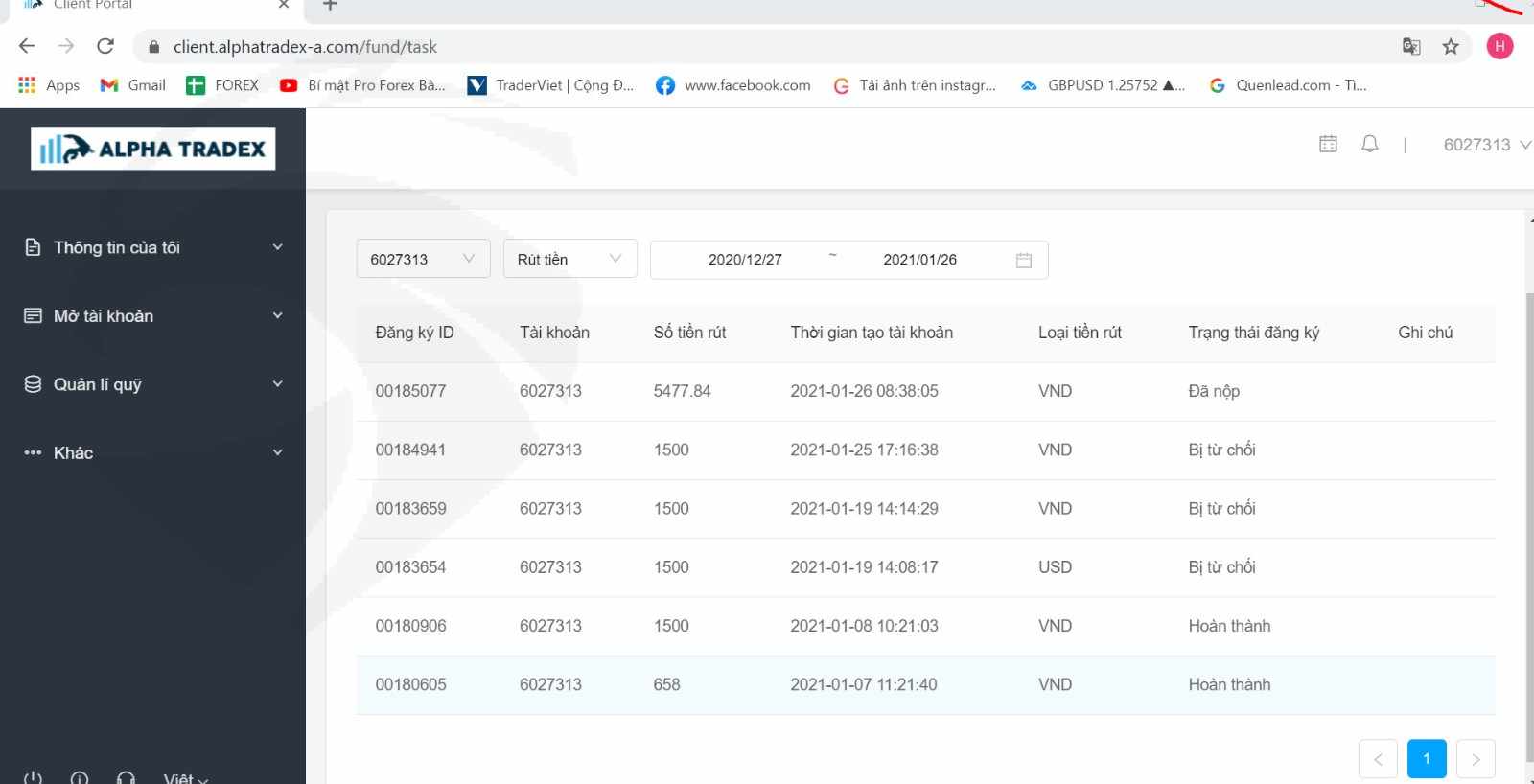
Task: Open the Chrome profile avatar H
Action: coord(1499,46)
